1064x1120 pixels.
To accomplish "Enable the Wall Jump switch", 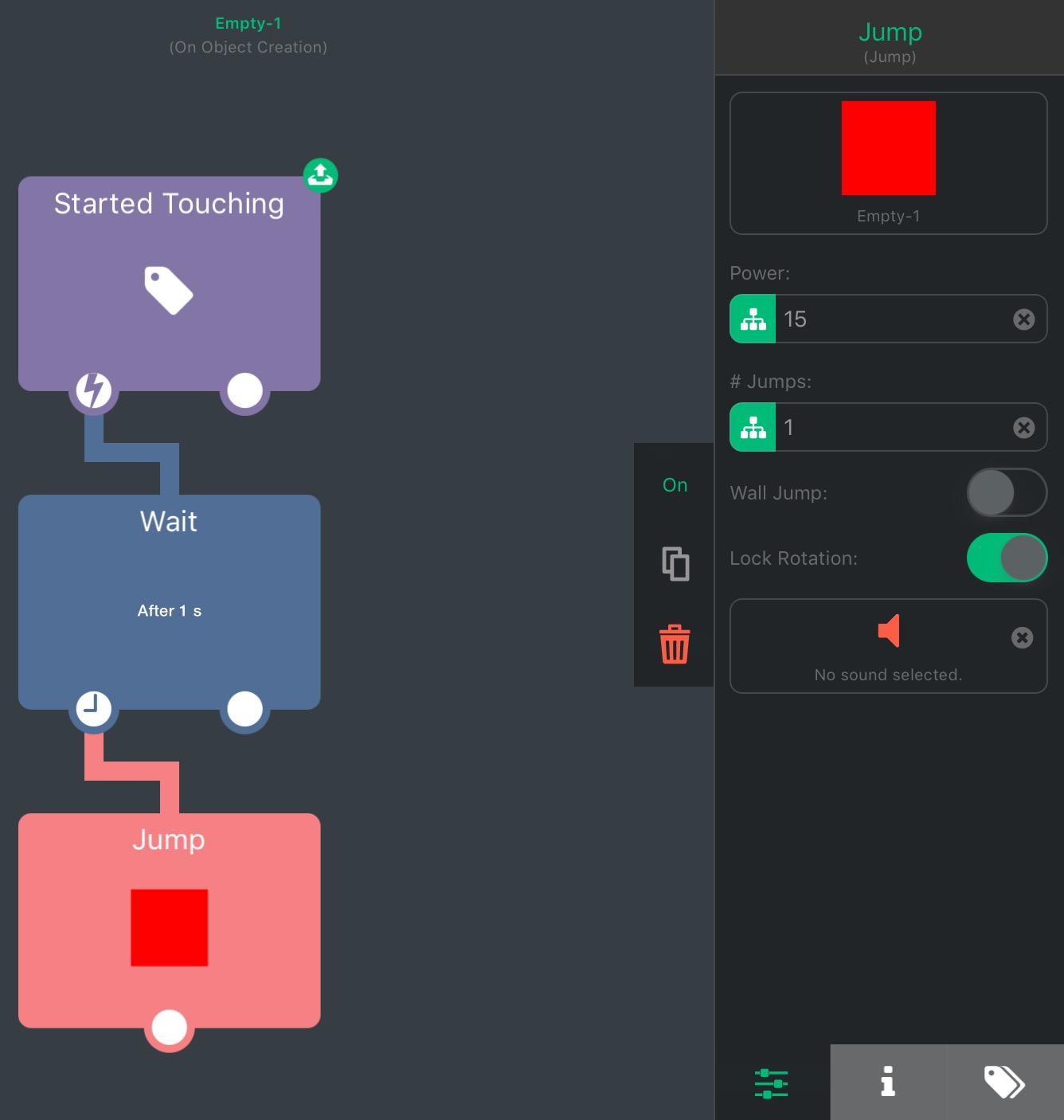I will (1006, 492).
